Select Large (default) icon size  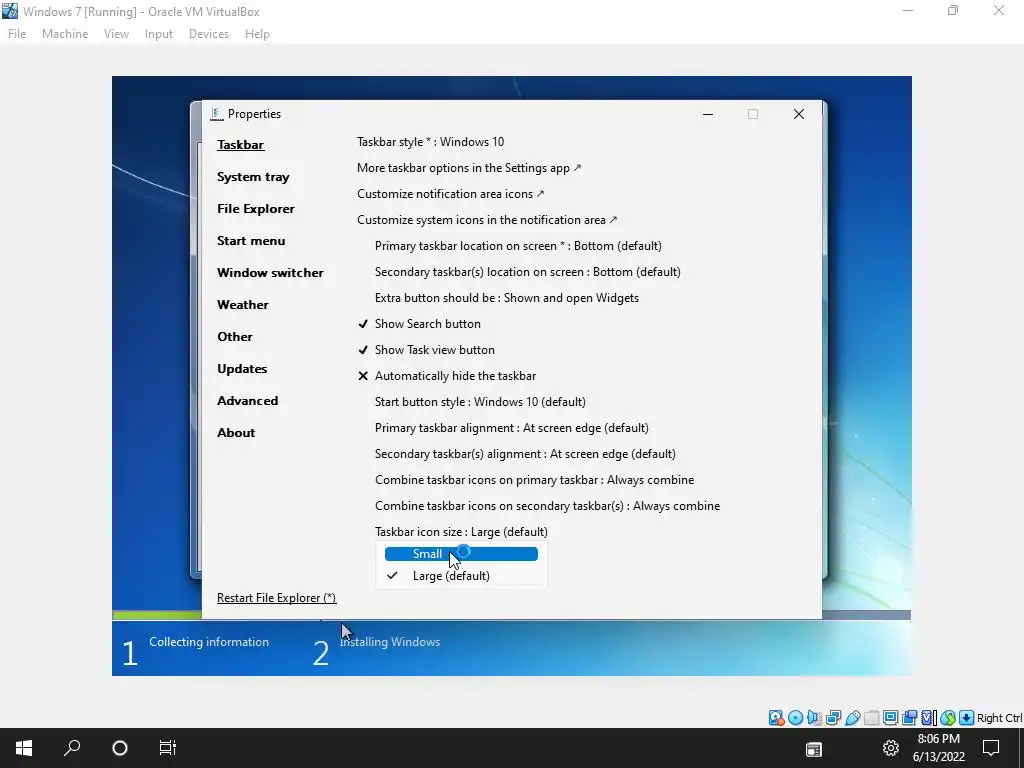click(x=461, y=576)
